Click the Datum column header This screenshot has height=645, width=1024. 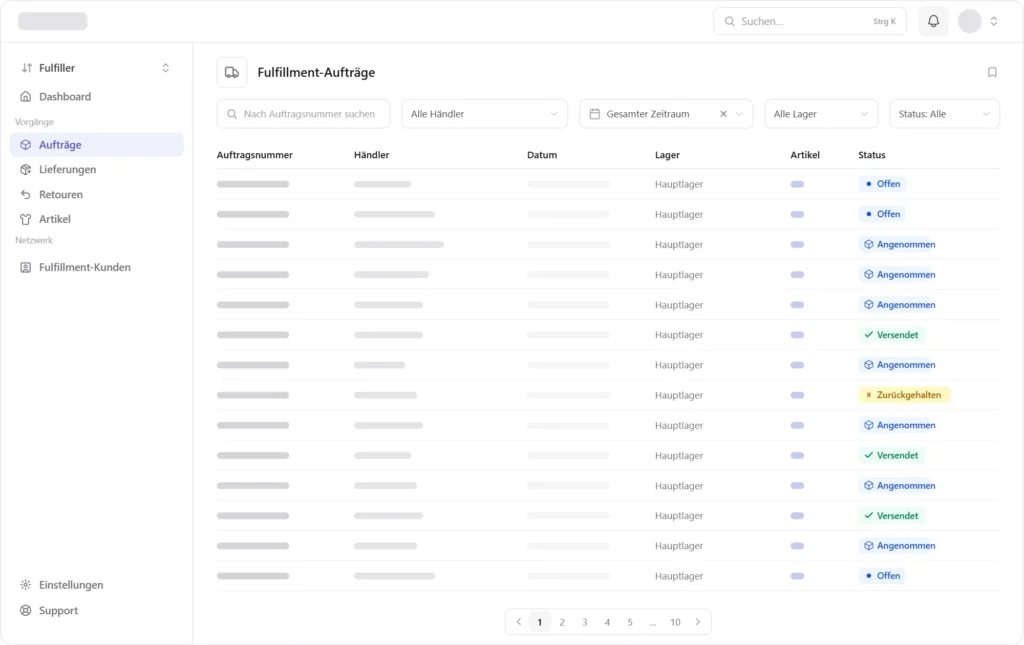click(542, 155)
